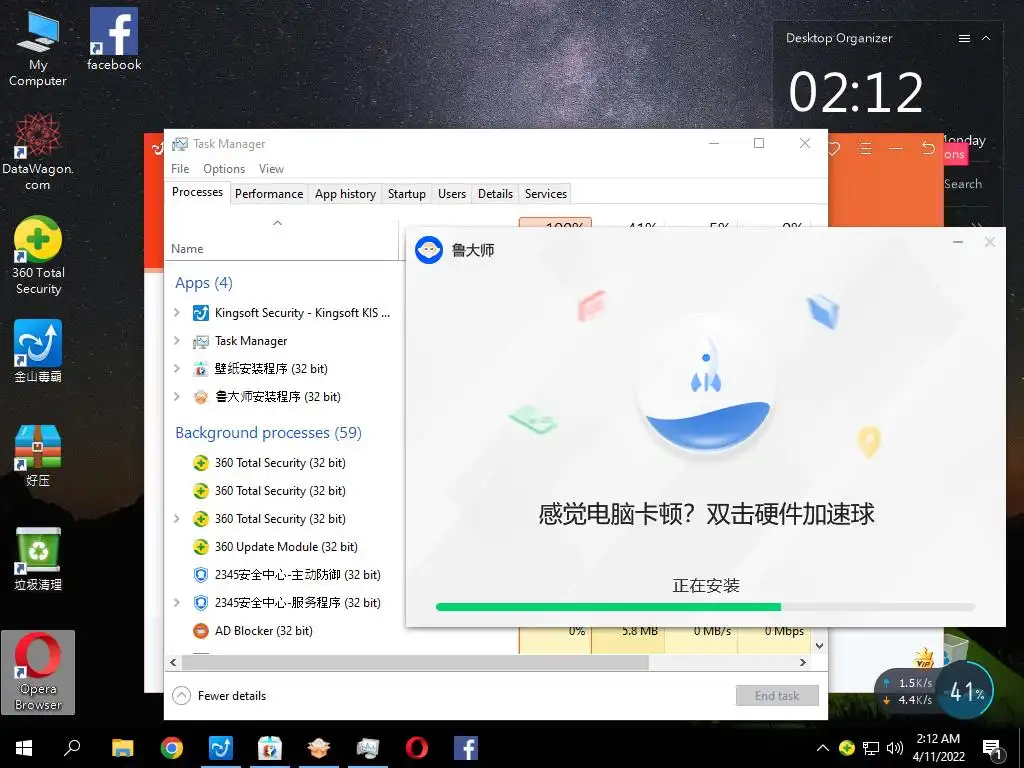Viewport: 1024px width, 768px height.
Task: Open the facebook desktop shortcut
Action: 114,39
